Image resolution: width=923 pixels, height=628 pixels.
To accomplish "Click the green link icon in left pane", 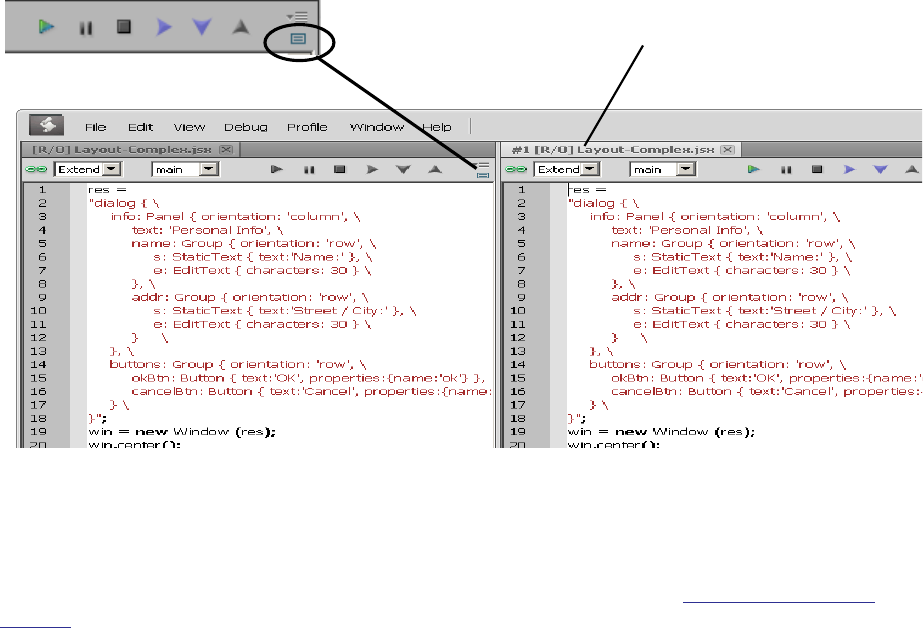I will [x=36, y=170].
